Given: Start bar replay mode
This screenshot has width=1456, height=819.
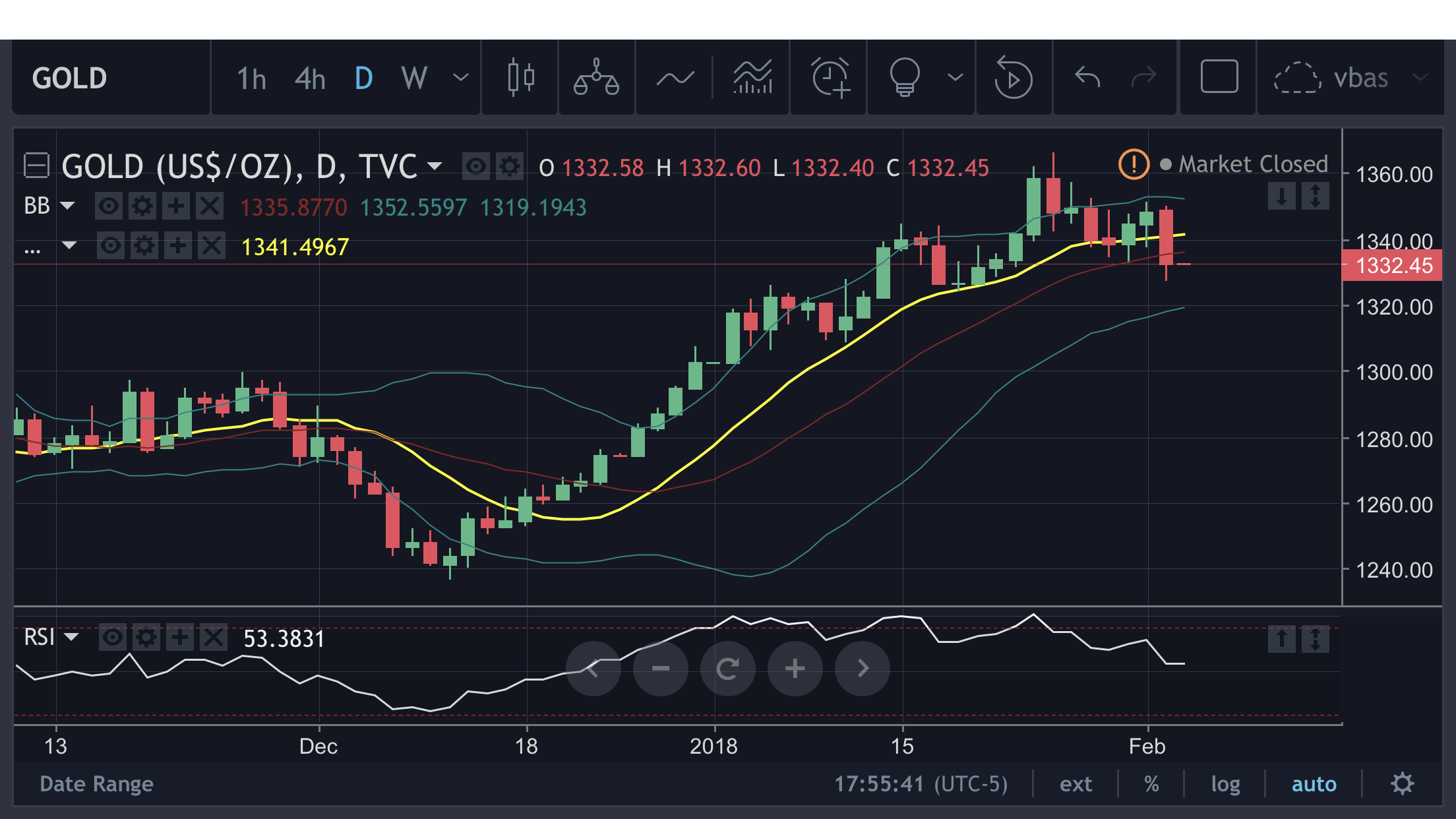Looking at the screenshot, I should (x=1012, y=78).
